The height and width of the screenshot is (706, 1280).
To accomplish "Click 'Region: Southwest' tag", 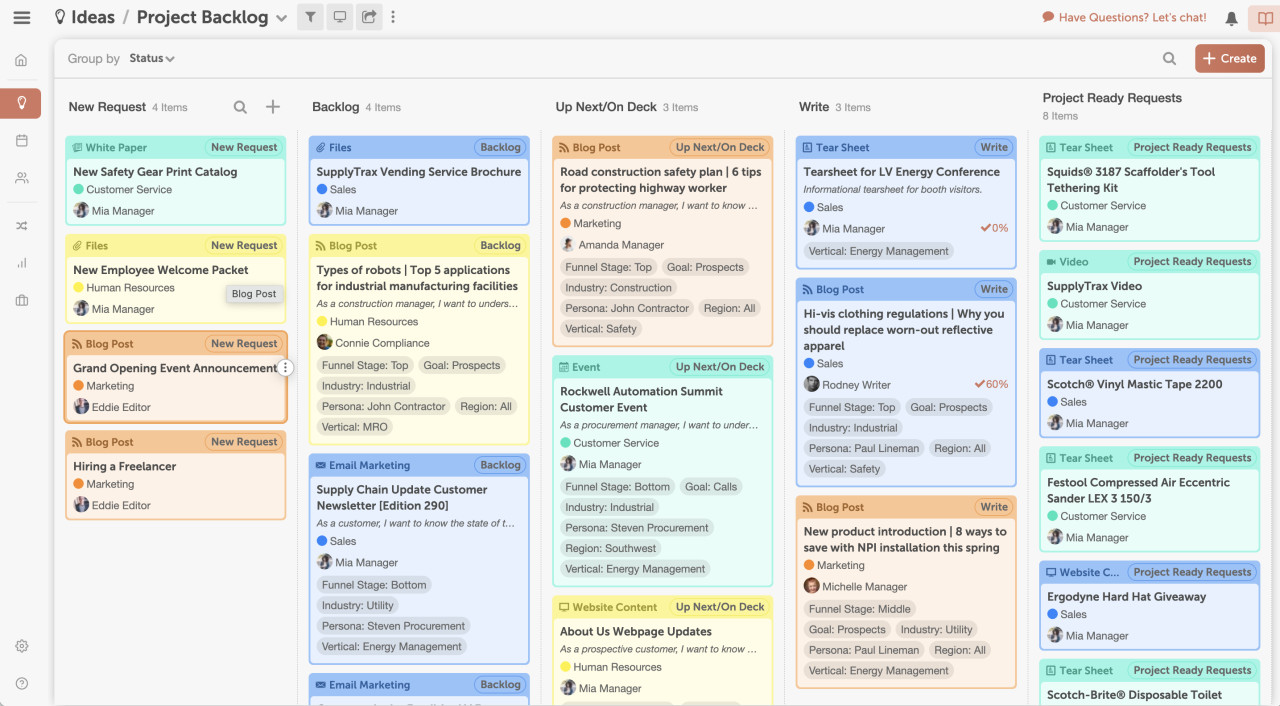I will pyautogui.click(x=611, y=548).
